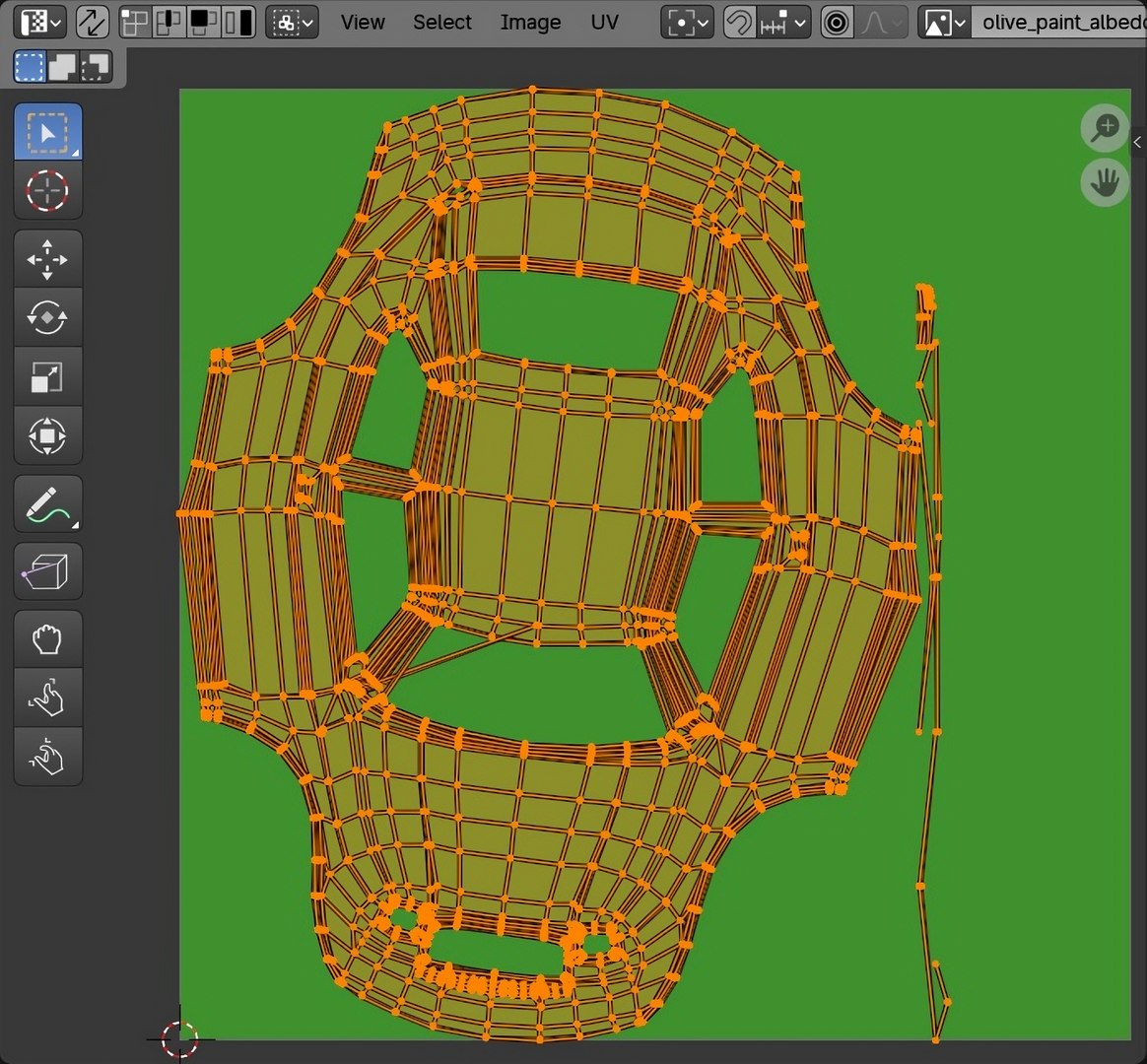Toggle proportional editing circle button
Image resolution: width=1147 pixels, height=1064 pixels.
click(x=837, y=23)
